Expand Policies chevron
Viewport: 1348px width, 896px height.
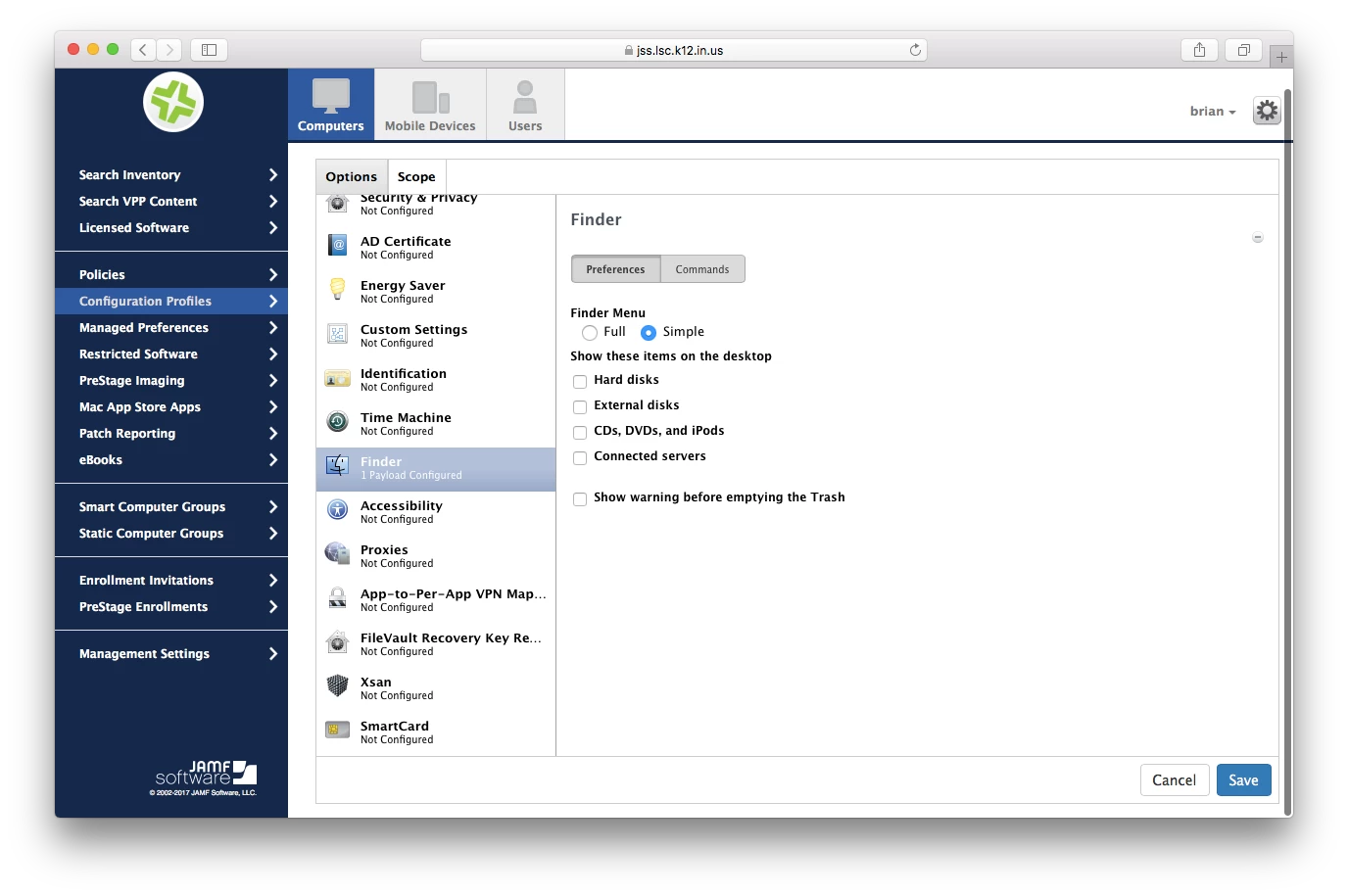pyautogui.click(x=273, y=274)
